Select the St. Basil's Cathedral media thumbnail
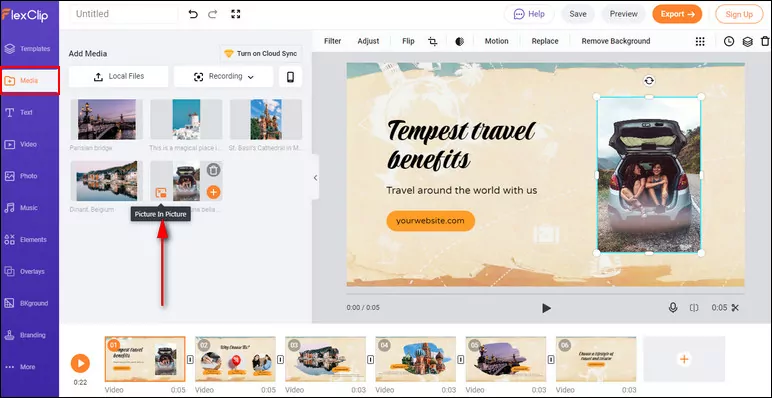Image resolution: width=772 pixels, height=398 pixels. click(x=266, y=120)
